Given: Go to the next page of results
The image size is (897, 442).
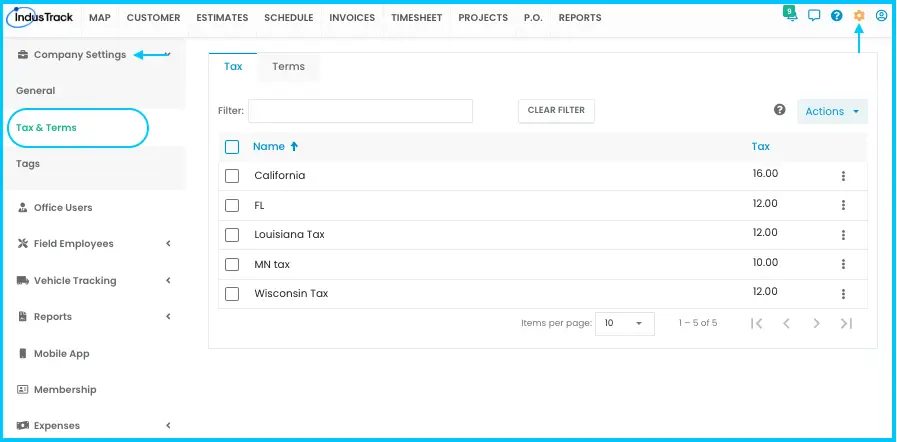Looking at the screenshot, I should [816, 323].
